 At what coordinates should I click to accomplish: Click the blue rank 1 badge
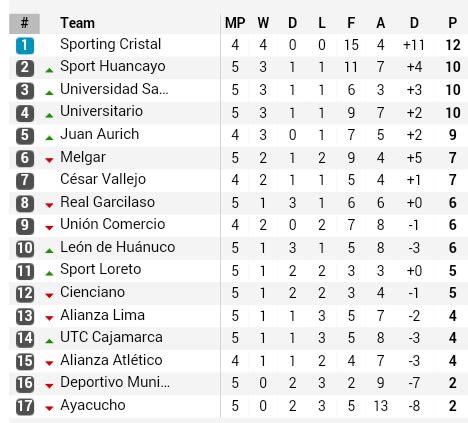tap(25, 46)
